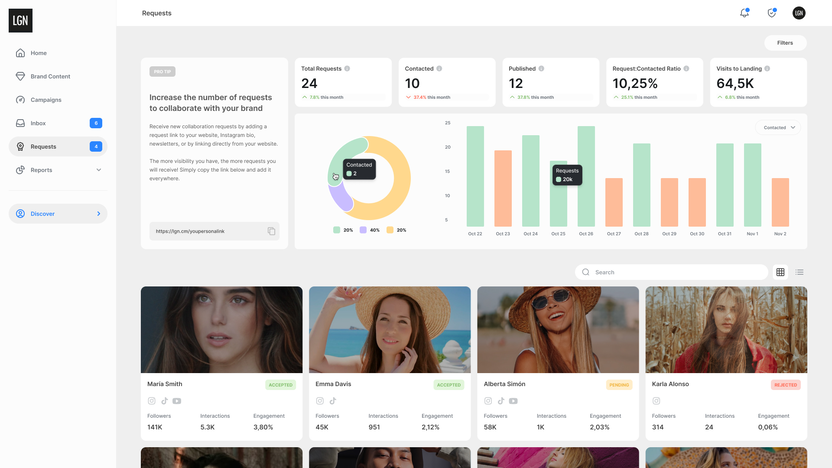832x468 pixels.
Task: Click the Filters button
Action: [x=785, y=43]
